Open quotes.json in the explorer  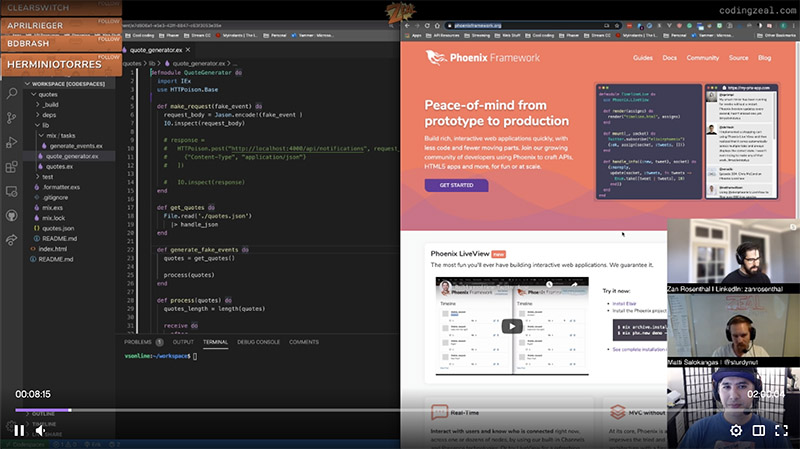pos(58,228)
